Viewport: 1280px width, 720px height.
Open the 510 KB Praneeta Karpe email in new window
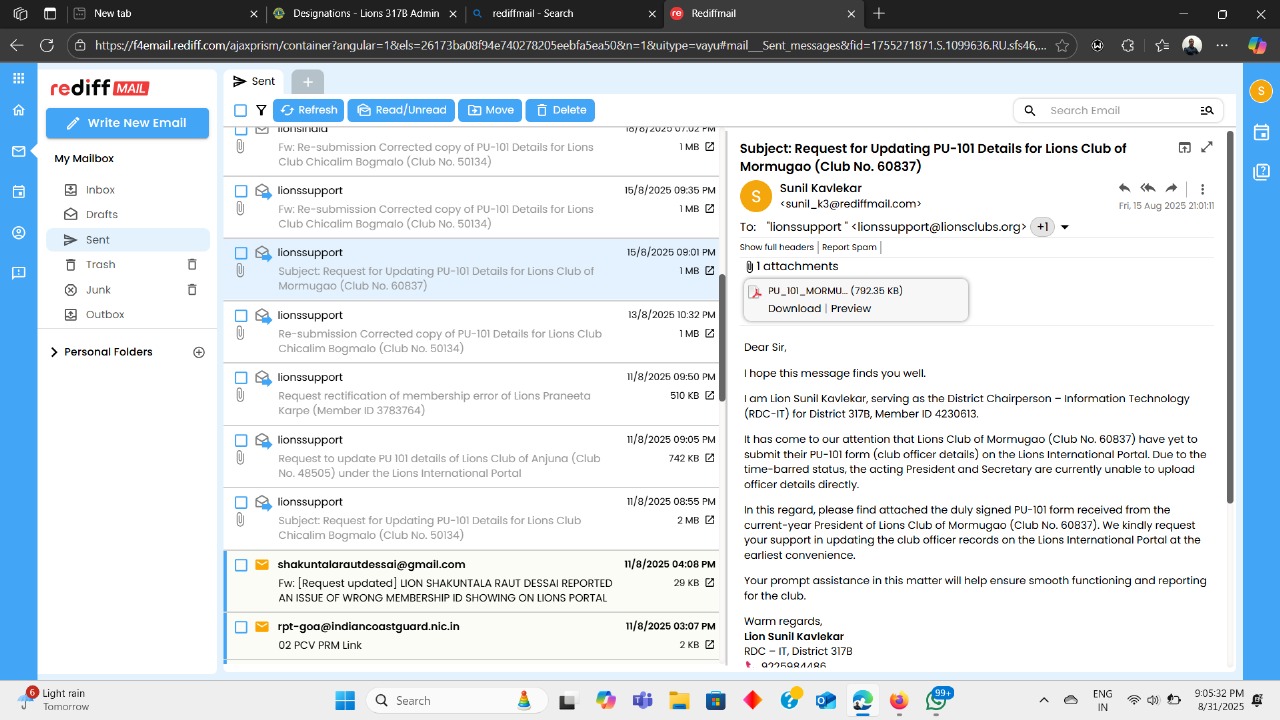(710, 396)
